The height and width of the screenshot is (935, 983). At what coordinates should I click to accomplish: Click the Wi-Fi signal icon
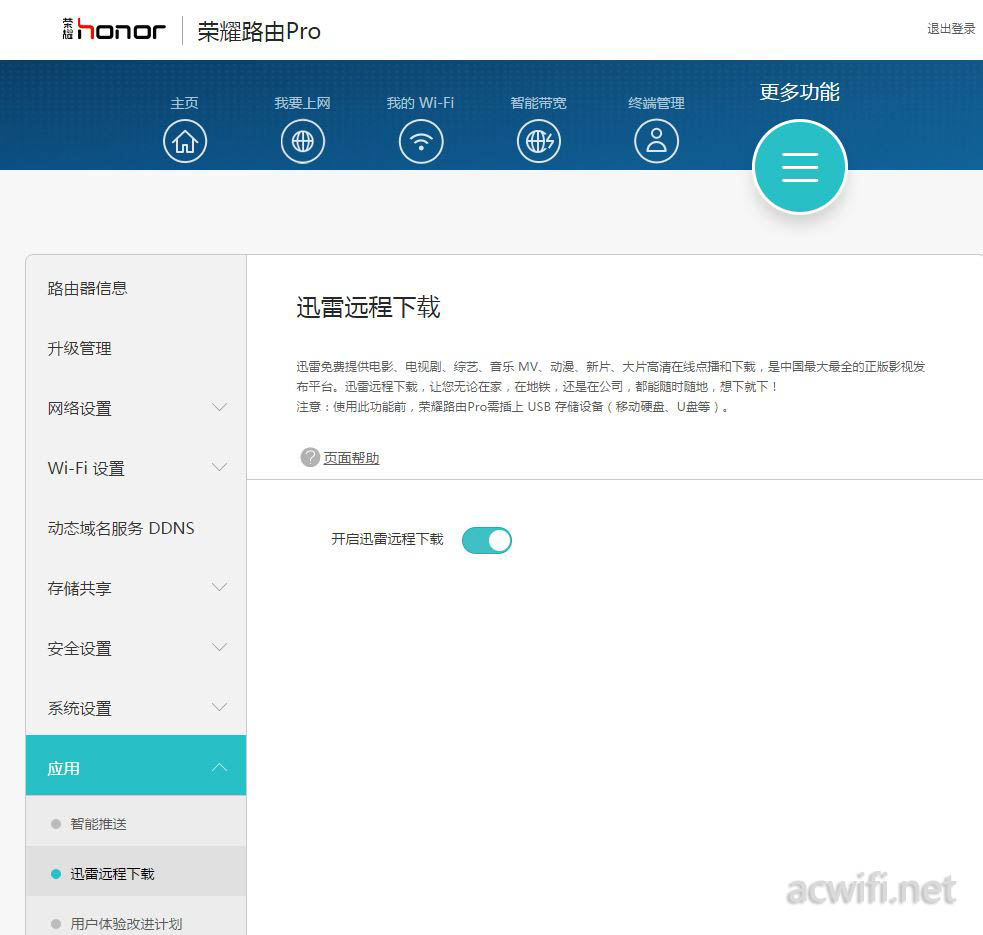click(x=421, y=142)
